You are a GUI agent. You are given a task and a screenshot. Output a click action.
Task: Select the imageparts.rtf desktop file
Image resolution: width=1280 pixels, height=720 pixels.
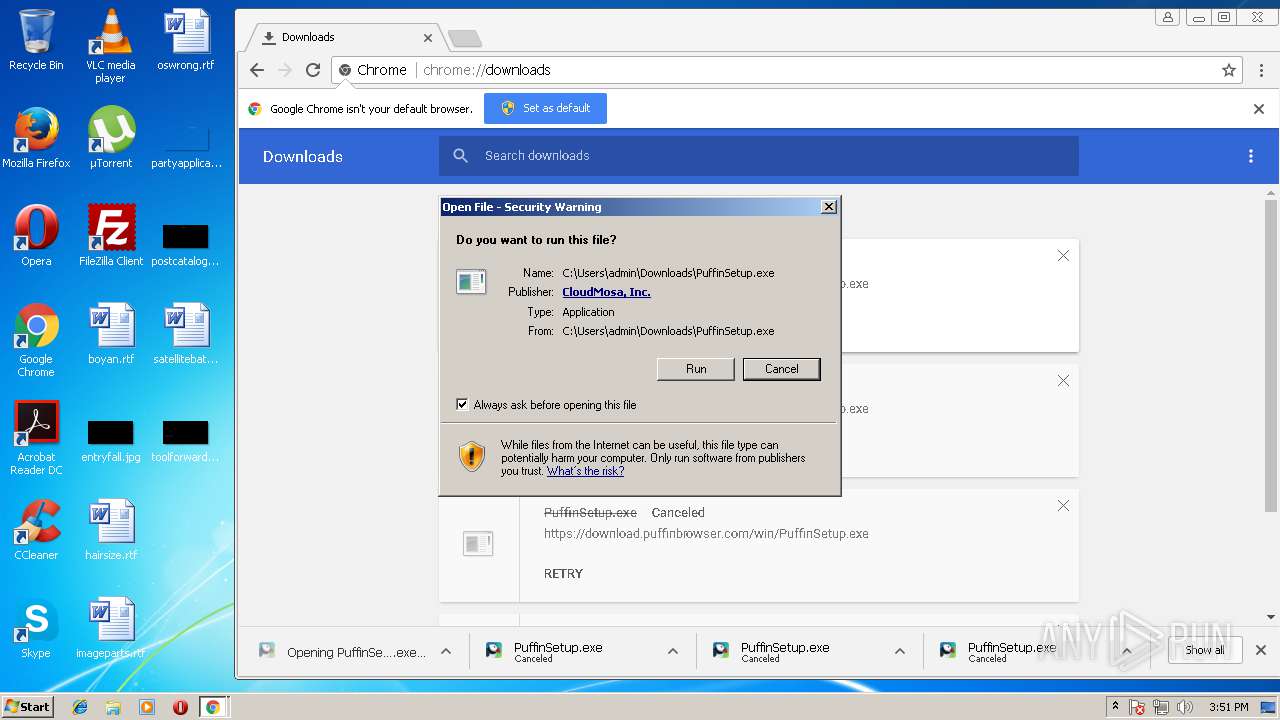[x=110, y=628]
